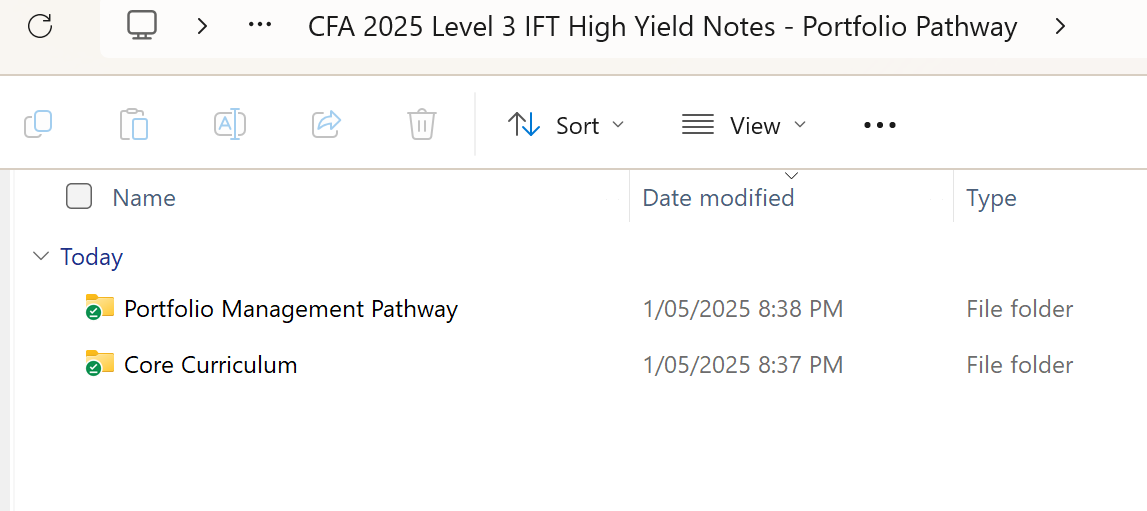
Task: Click the This PC monitor icon
Action: [x=142, y=26]
